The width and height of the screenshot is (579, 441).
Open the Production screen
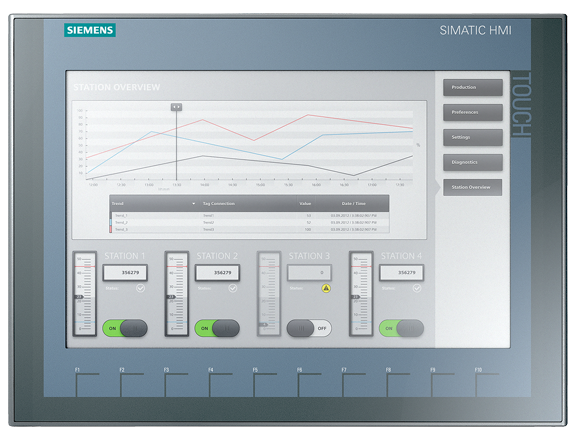click(473, 88)
